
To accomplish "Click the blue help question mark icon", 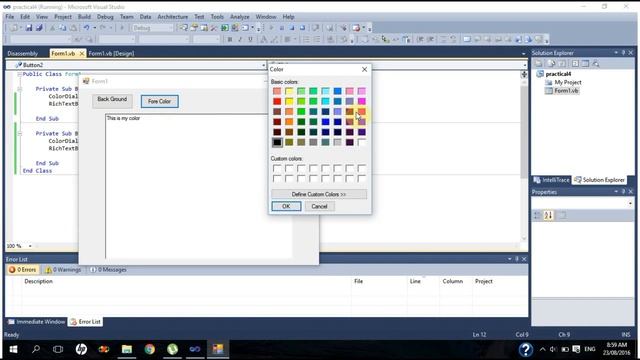I will pyautogui.click(x=525, y=349).
